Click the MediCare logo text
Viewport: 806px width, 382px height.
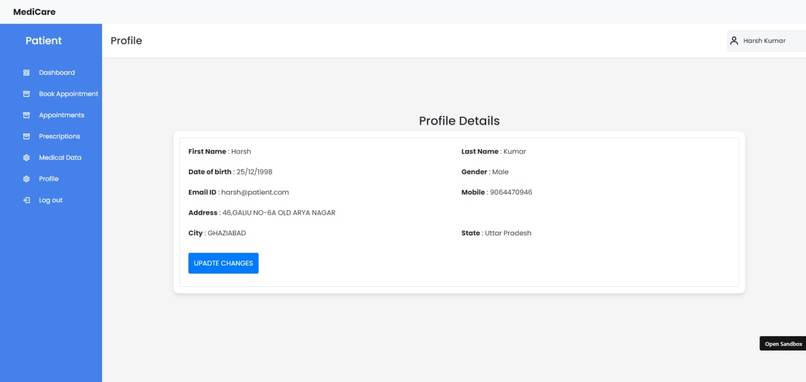(34, 12)
